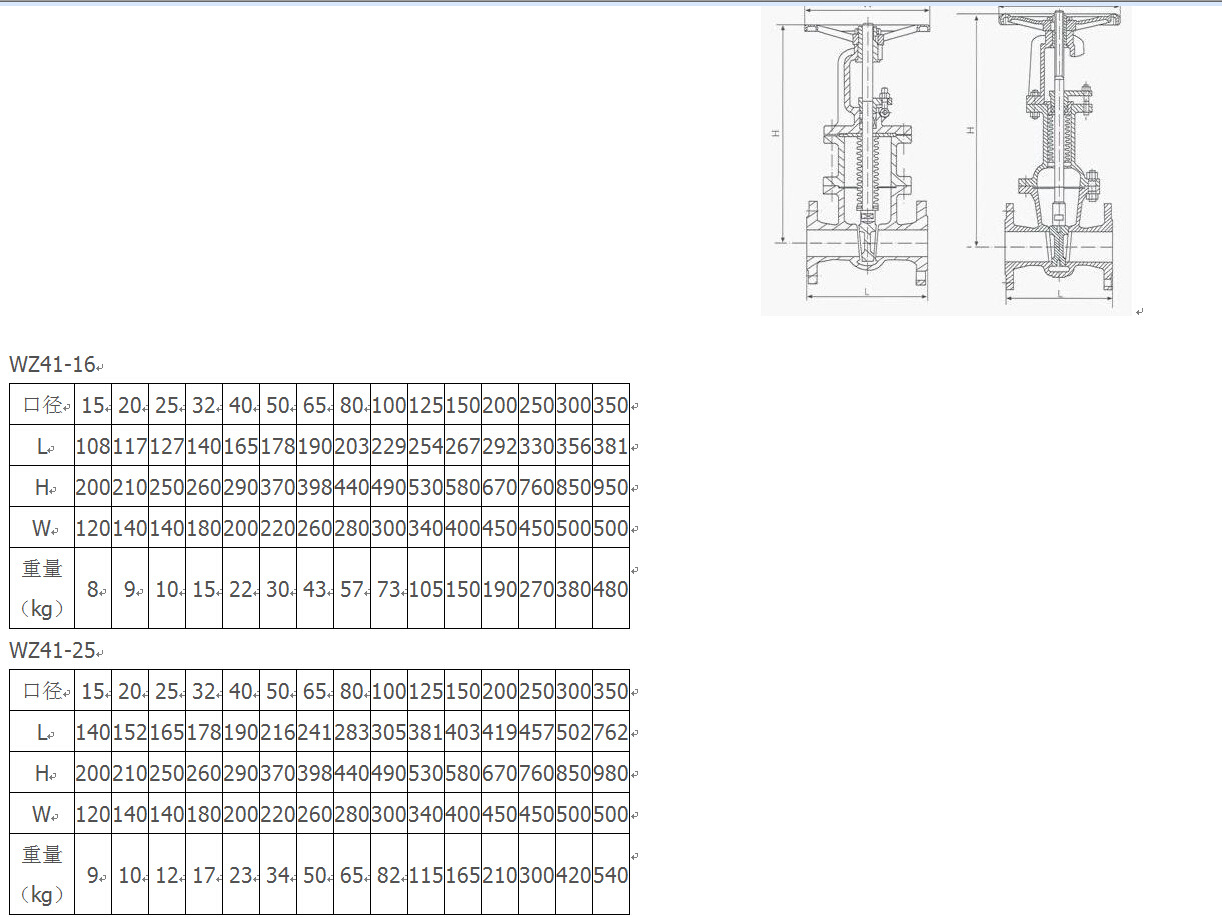The width and height of the screenshot is (1222, 917).
Task: Click the WZ41-25 table heading
Action: pyautogui.click(x=53, y=650)
